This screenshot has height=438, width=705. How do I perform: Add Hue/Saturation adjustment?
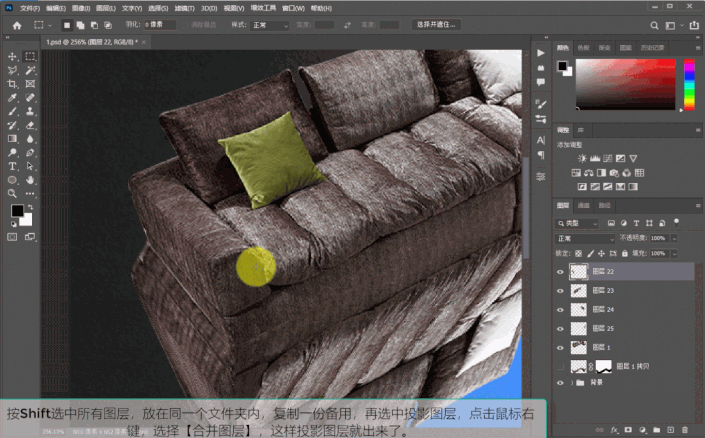point(576,173)
